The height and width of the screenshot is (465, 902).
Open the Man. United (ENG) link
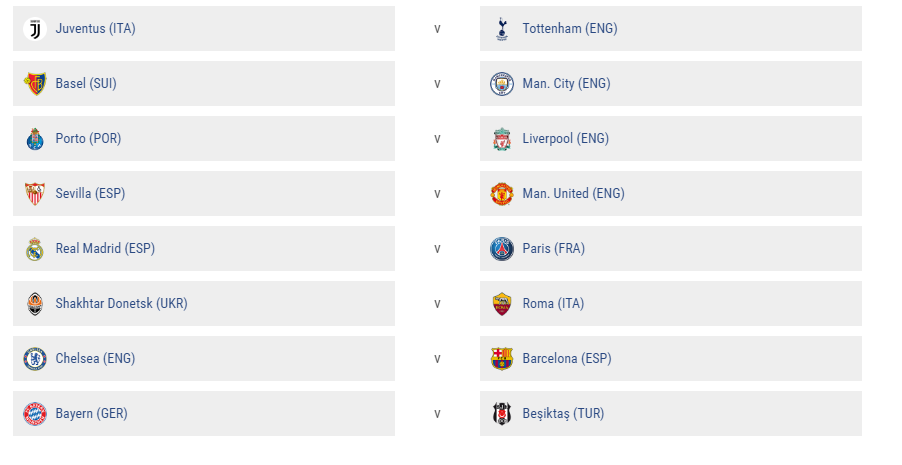[574, 193]
